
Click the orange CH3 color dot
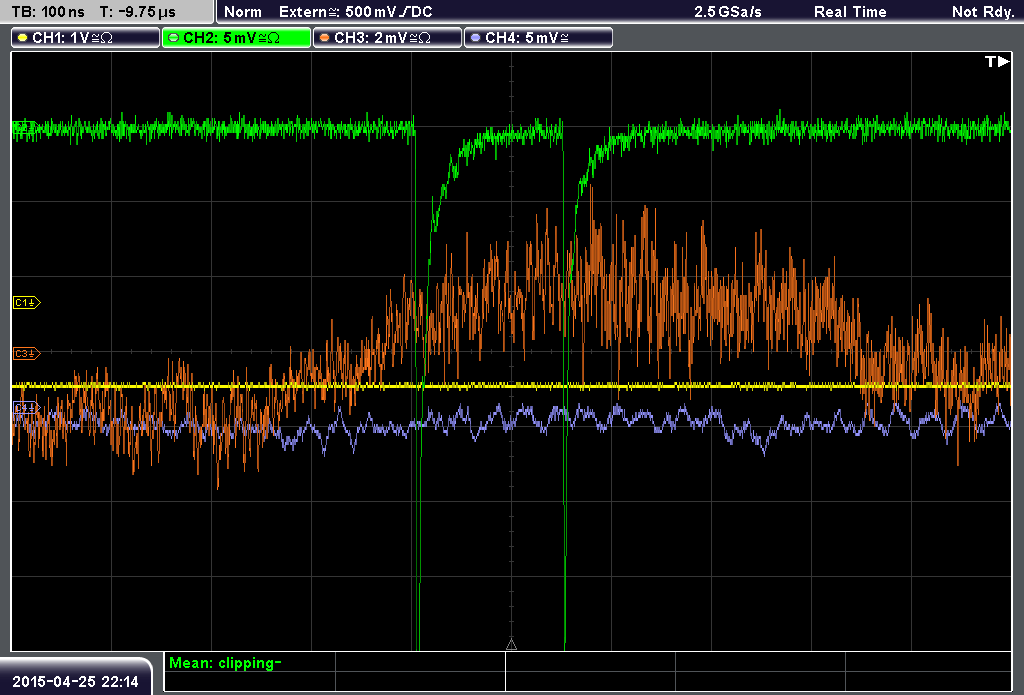pos(325,38)
